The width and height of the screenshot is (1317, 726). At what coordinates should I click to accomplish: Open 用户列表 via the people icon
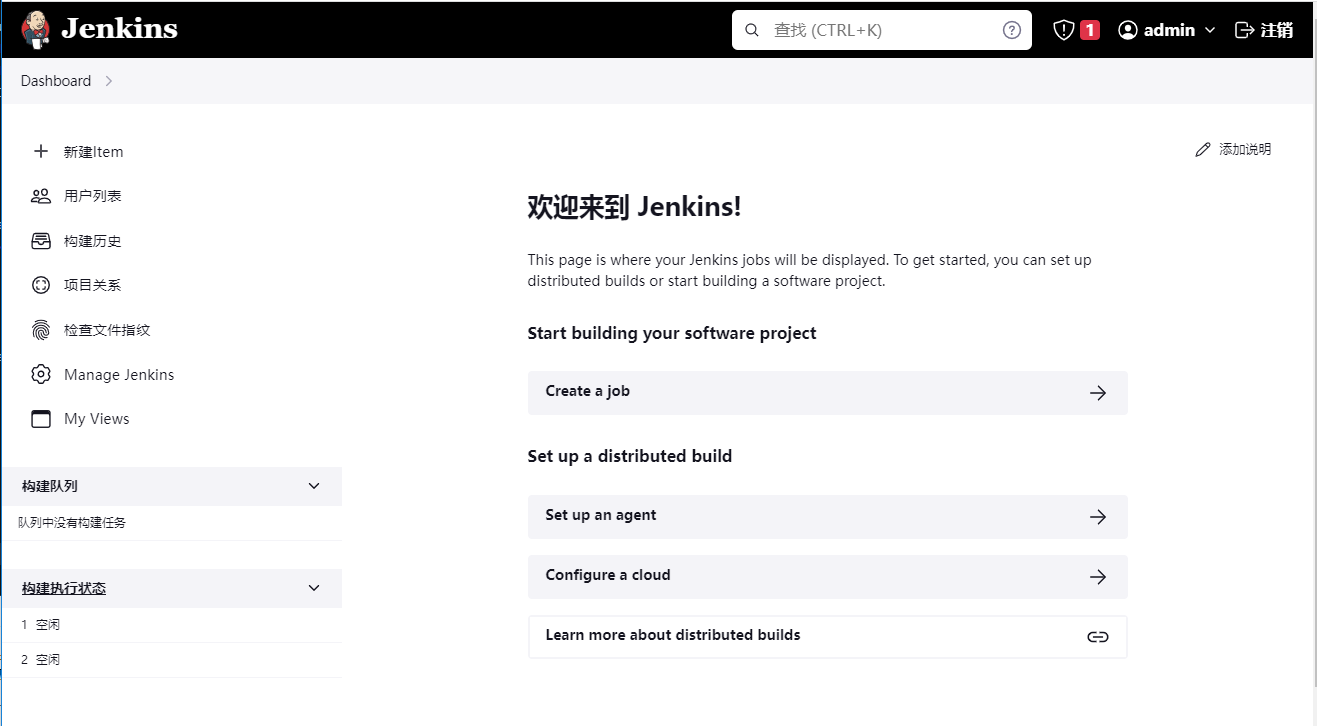click(40, 195)
